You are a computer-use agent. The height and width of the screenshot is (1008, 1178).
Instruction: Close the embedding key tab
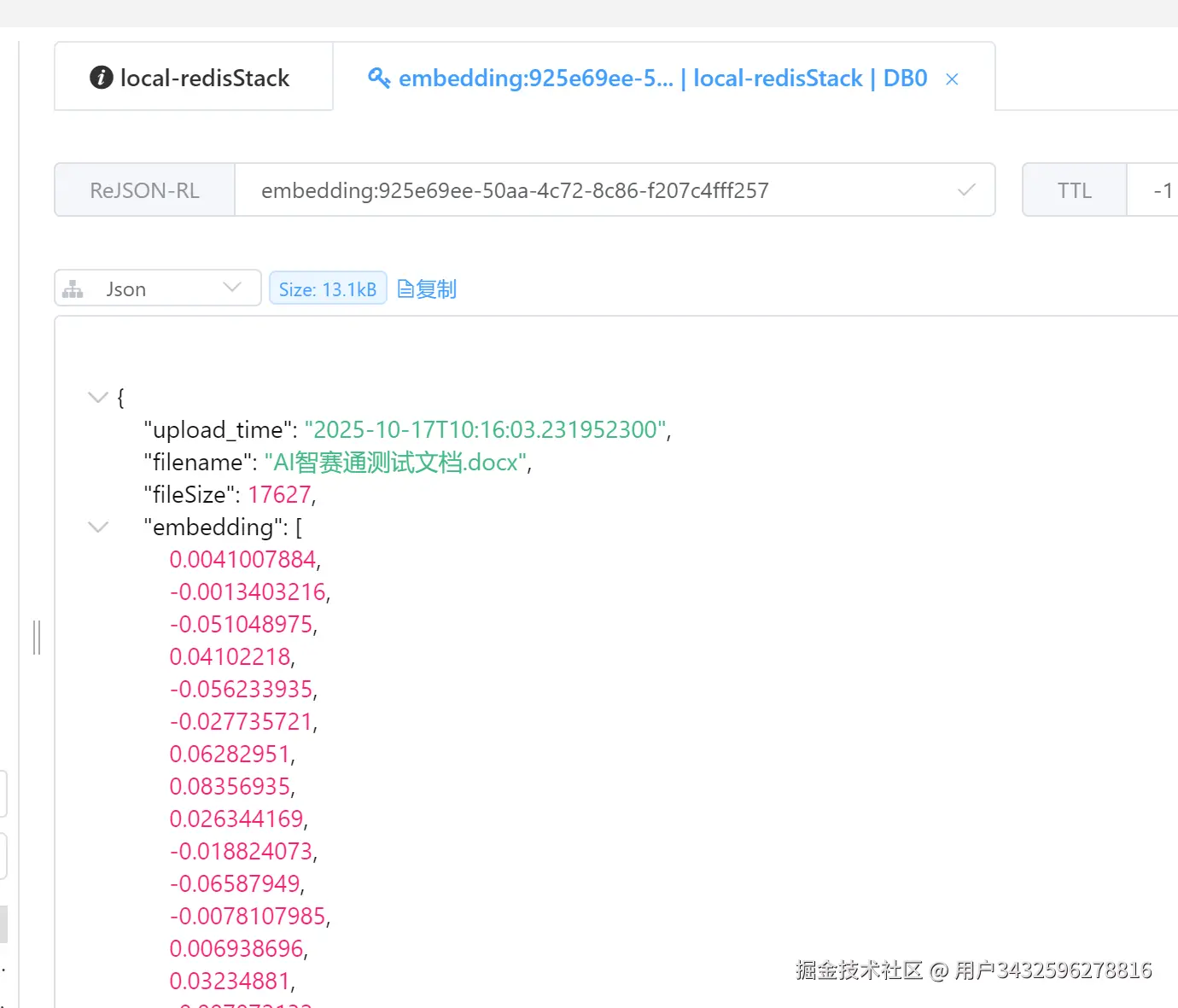coord(952,79)
